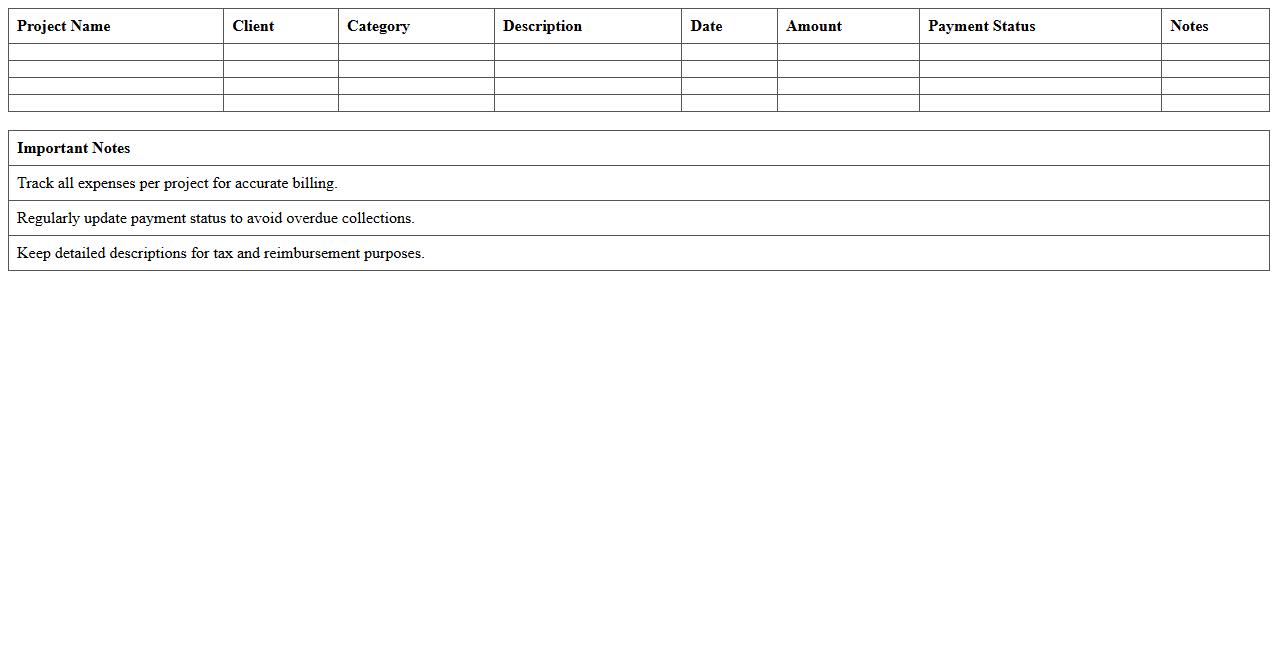The height and width of the screenshot is (650, 1278).
Task: Select first empty cell under Payment Status
Action: [1040, 52]
